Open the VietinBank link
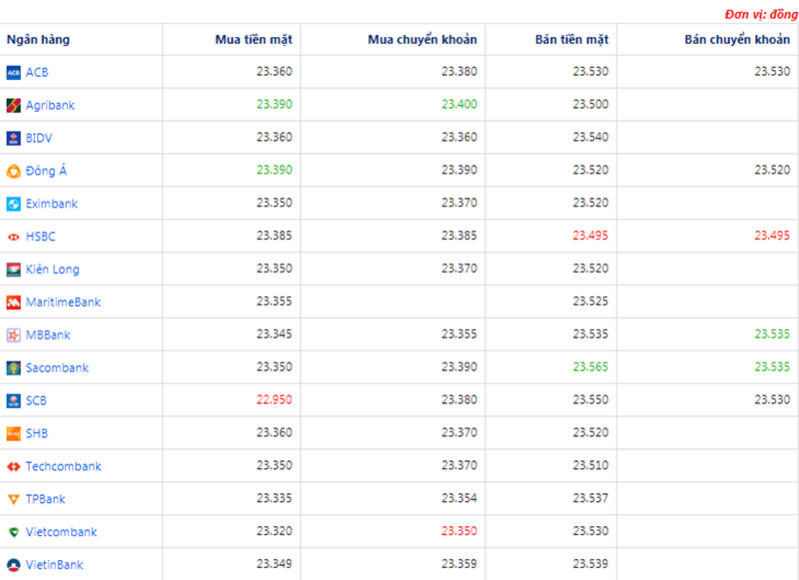 (x=54, y=565)
